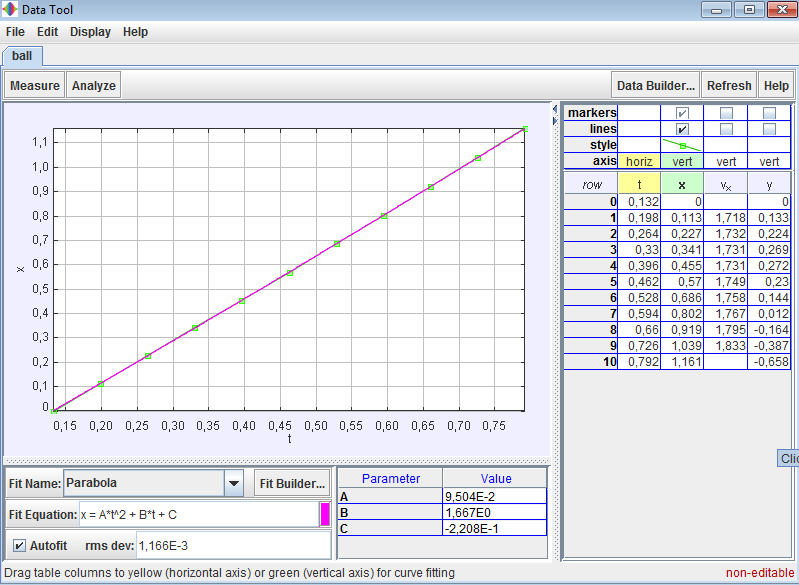Uncheck the Autofit checkbox
This screenshot has height=585, width=799.
19,546
